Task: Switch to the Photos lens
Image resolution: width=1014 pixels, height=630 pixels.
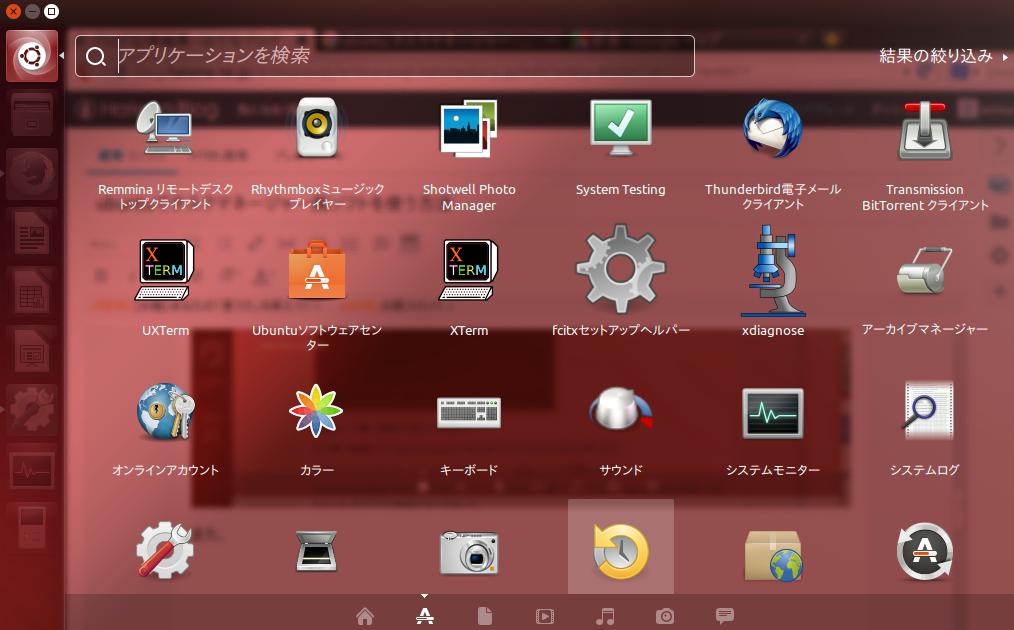Action: tap(665, 616)
